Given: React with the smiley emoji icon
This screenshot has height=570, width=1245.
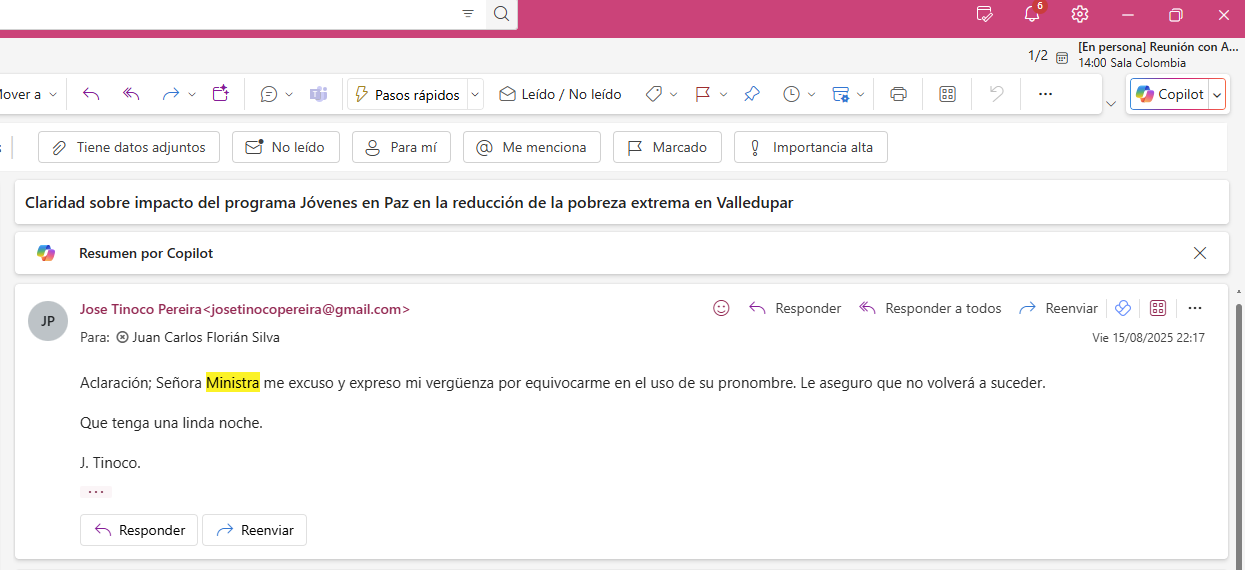Looking at the screenshot, I should pos(721,308).
